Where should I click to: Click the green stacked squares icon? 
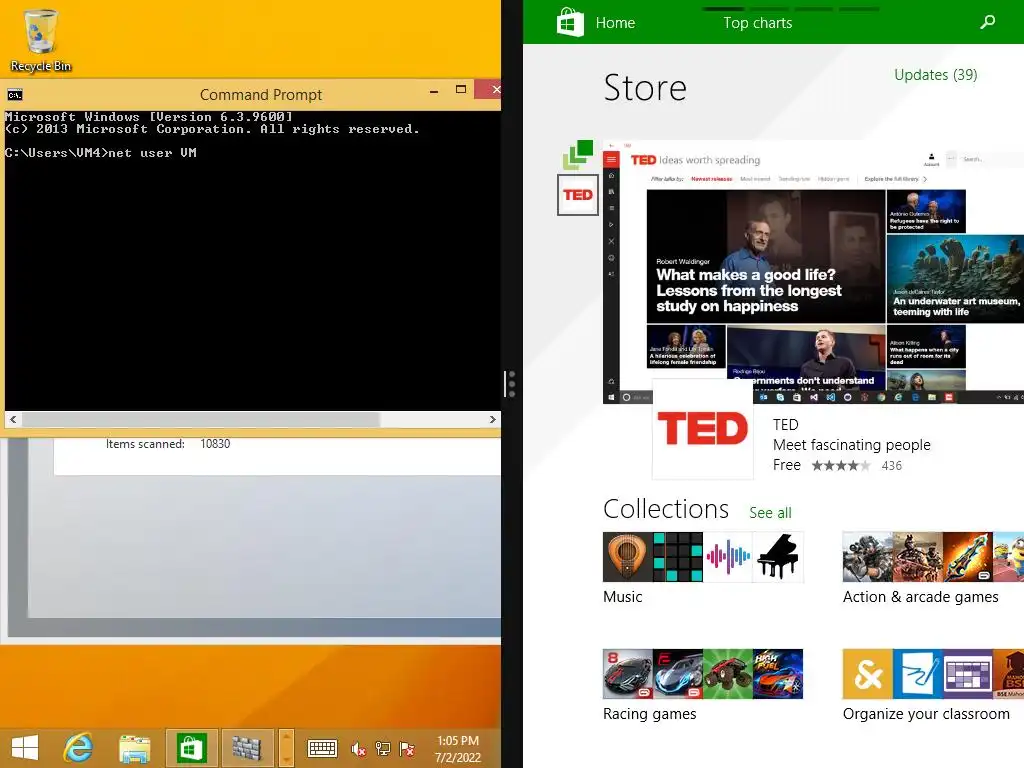[x=577, y=155]
